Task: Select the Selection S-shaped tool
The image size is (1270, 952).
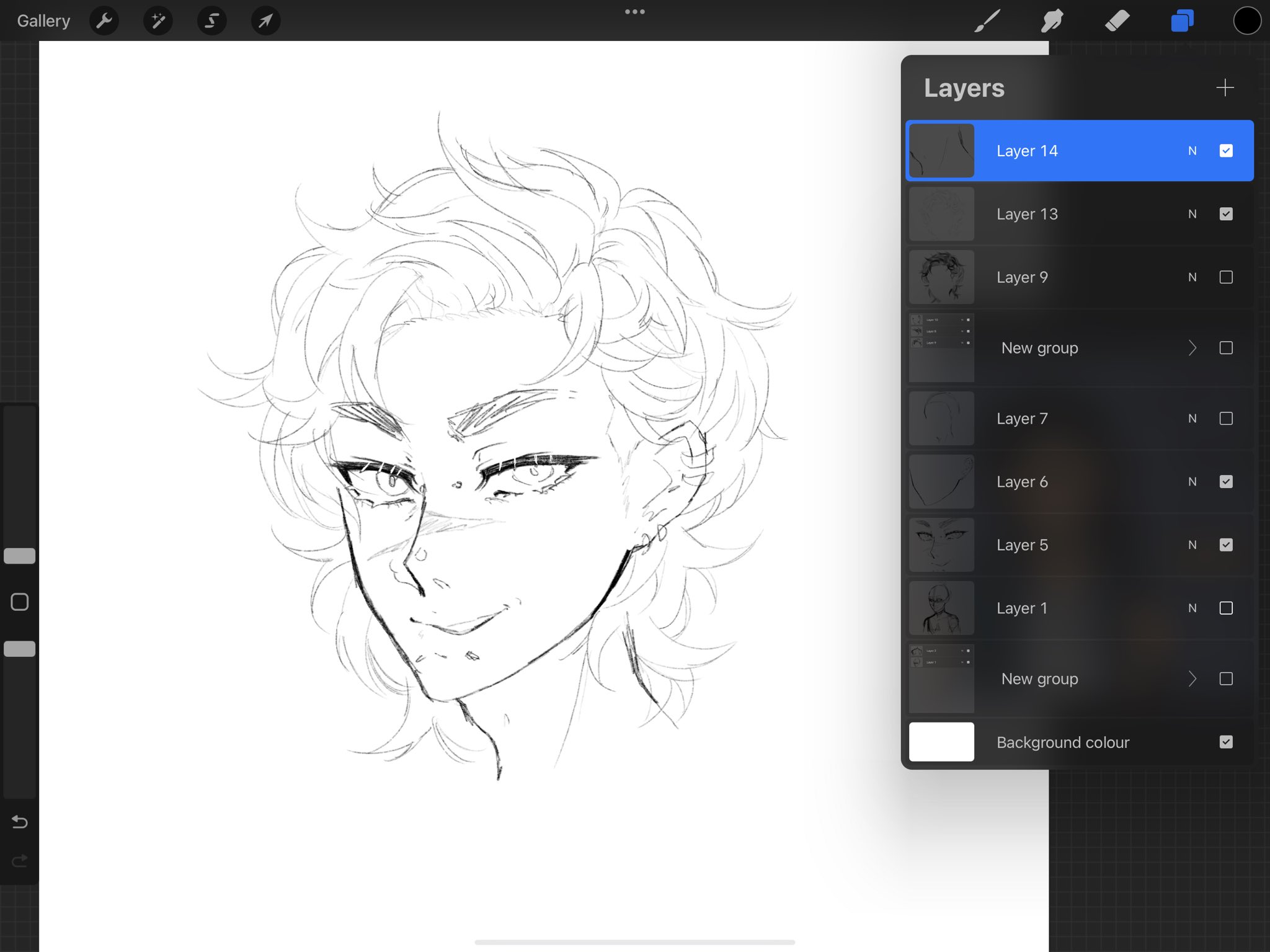Action: [x=211, y=21]
